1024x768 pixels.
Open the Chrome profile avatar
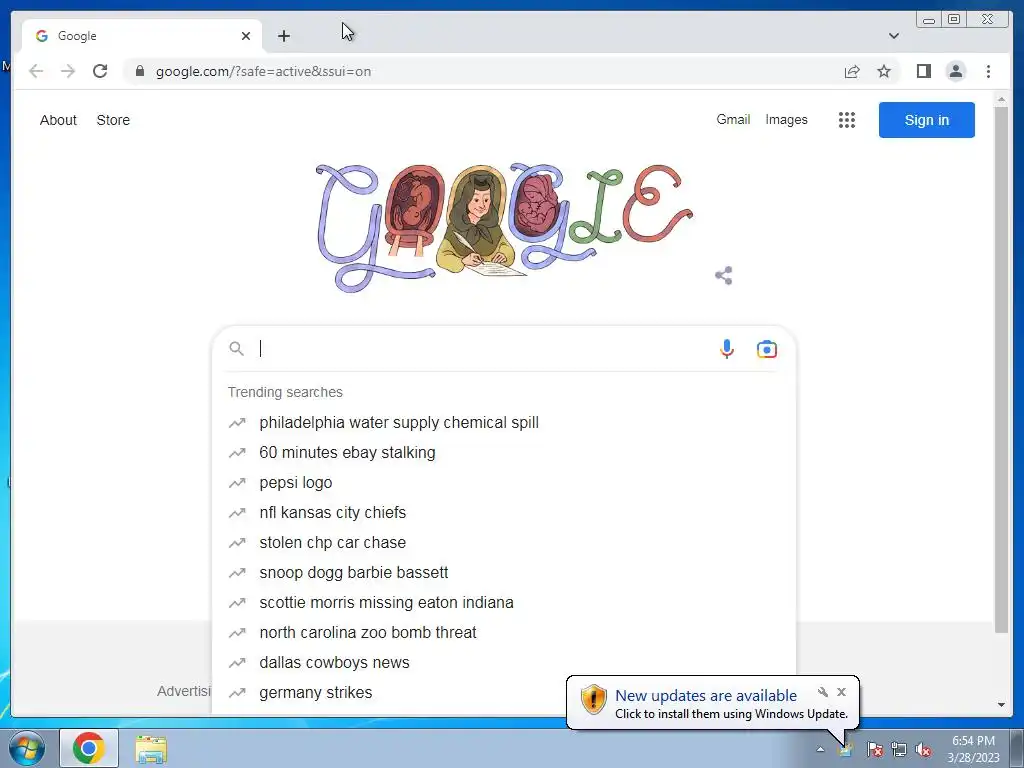coord(955,71)
